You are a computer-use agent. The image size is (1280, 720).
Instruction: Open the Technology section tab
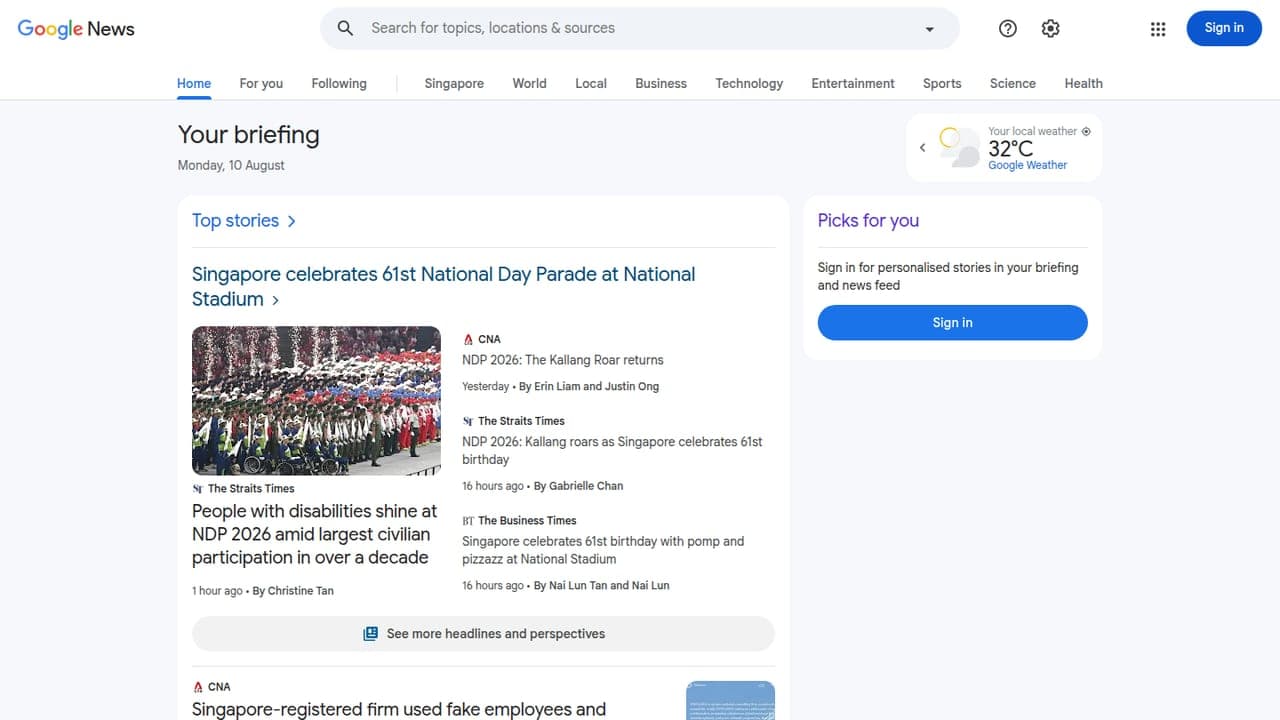(749, 83)
